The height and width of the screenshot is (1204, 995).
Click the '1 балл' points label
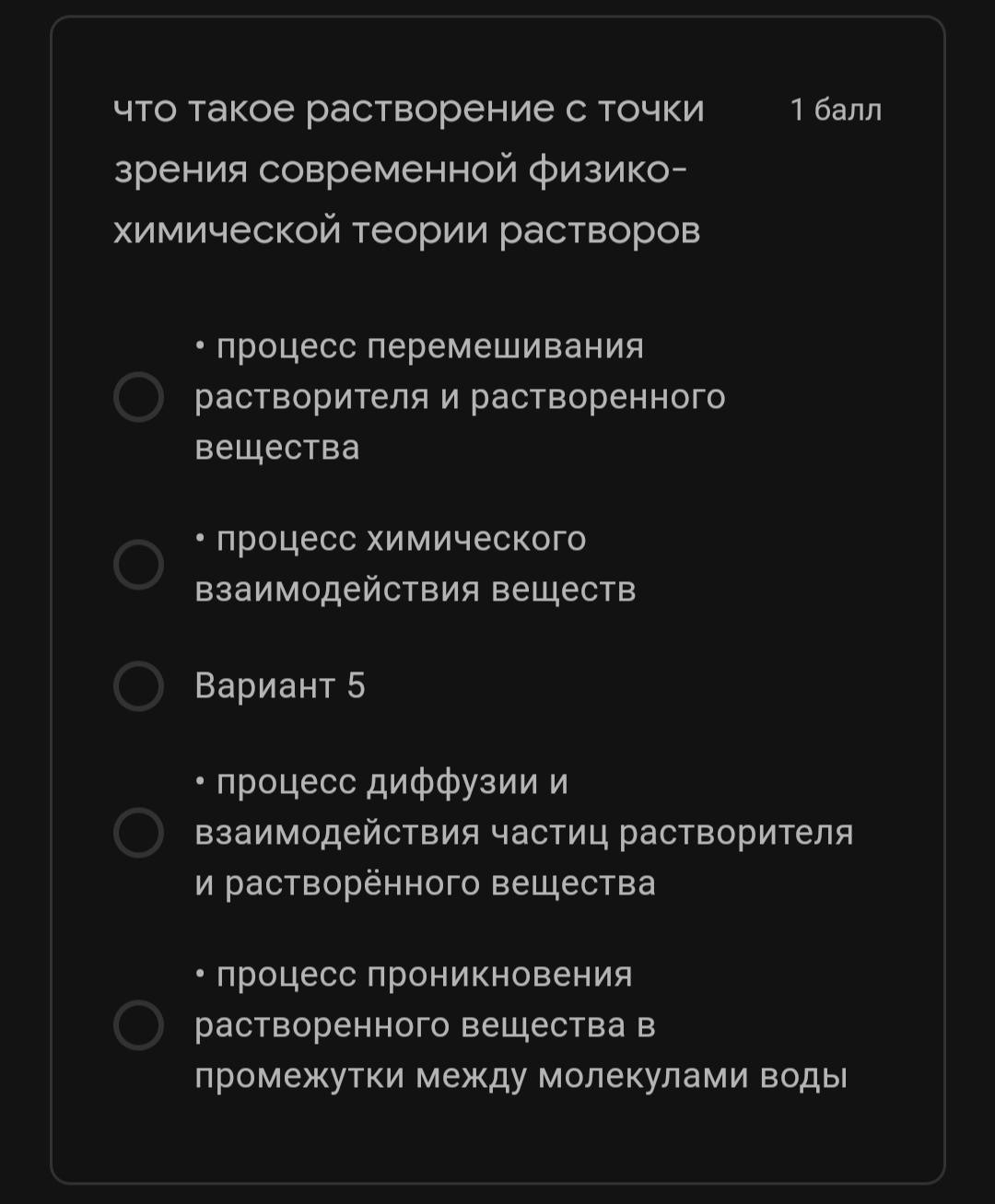(x=836, y=110)
